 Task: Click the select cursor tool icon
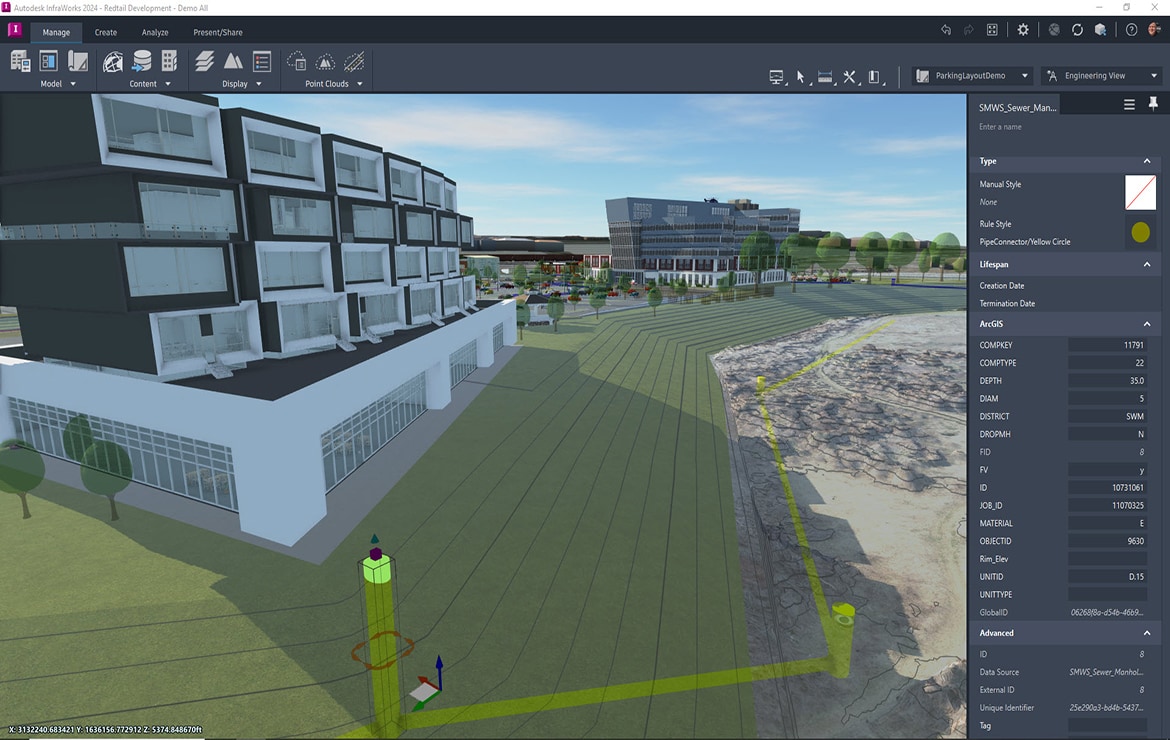[x=800, y=77]
